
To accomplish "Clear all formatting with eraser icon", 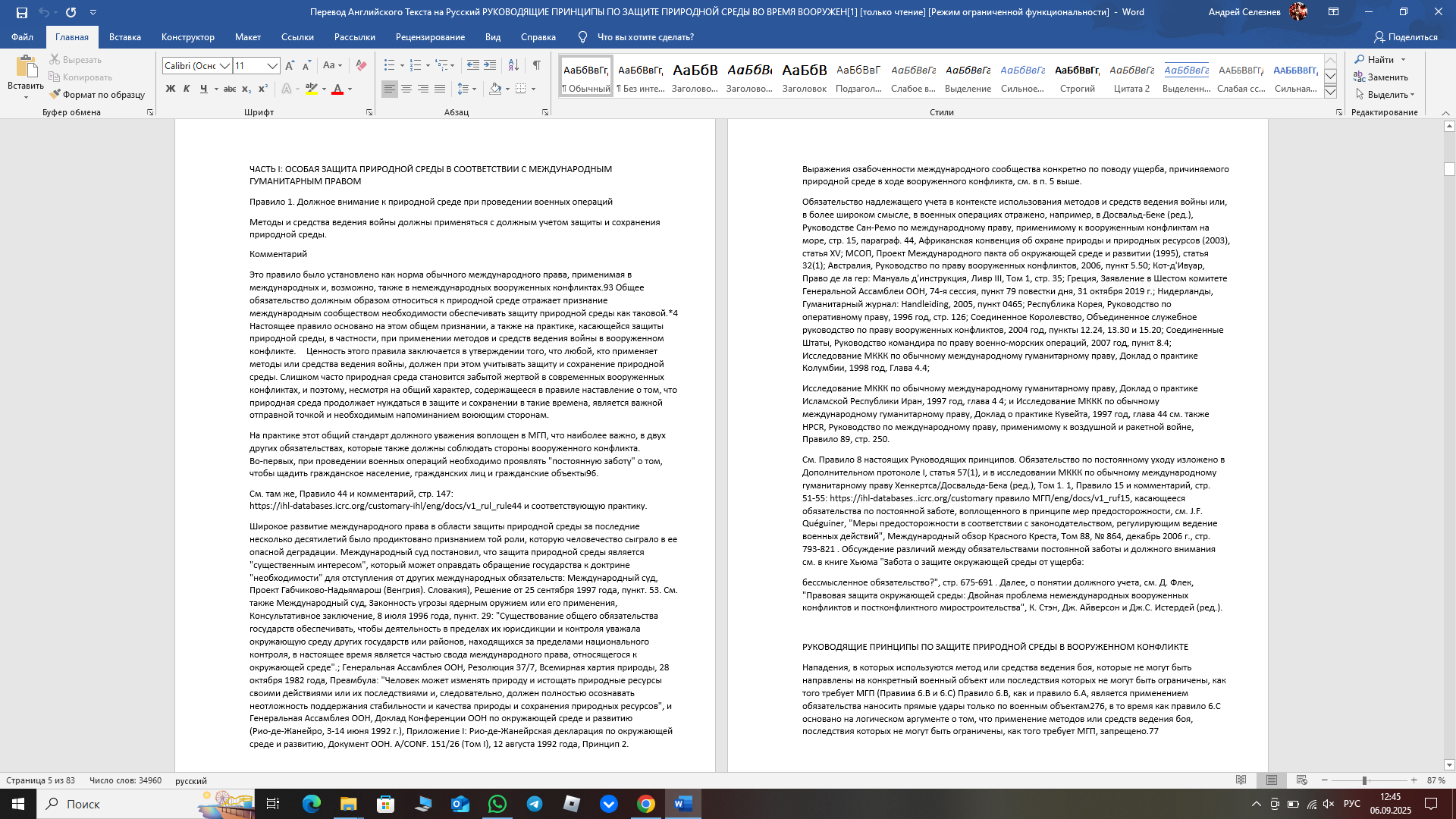I will pyautogui.click(x=361, y=66).
